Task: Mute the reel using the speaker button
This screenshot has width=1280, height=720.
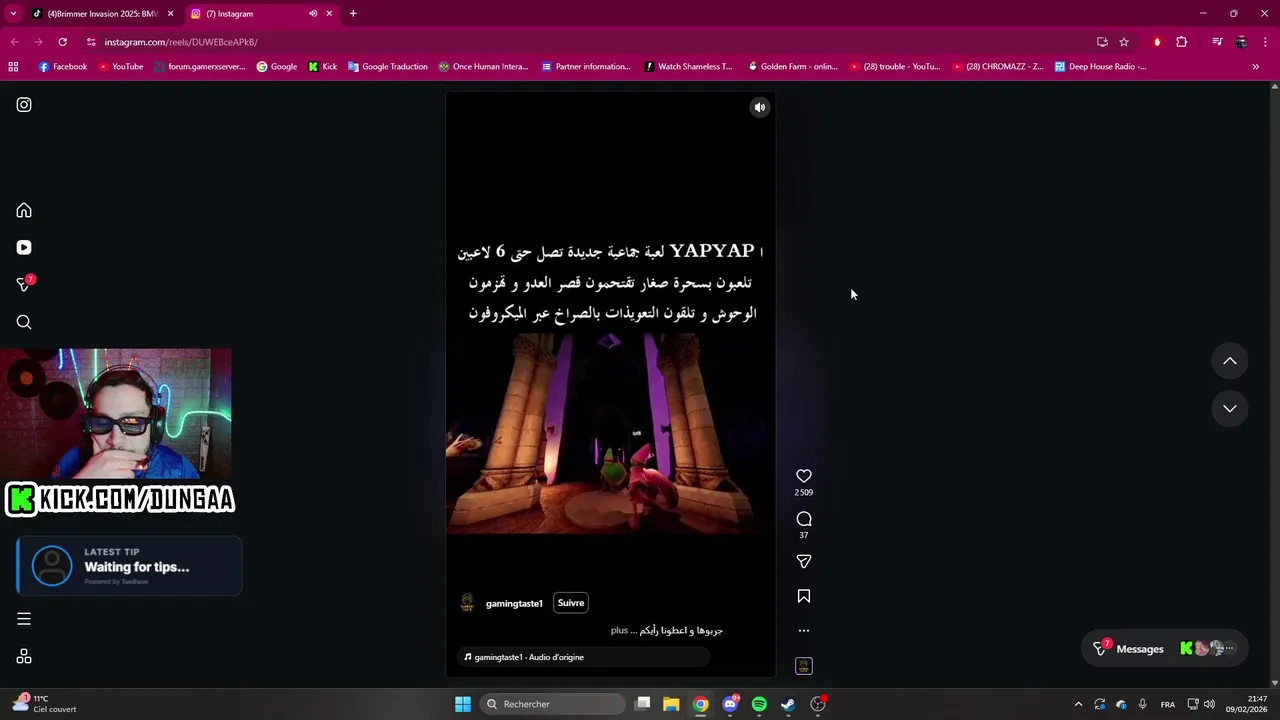Action: click(x=760, y=107)
